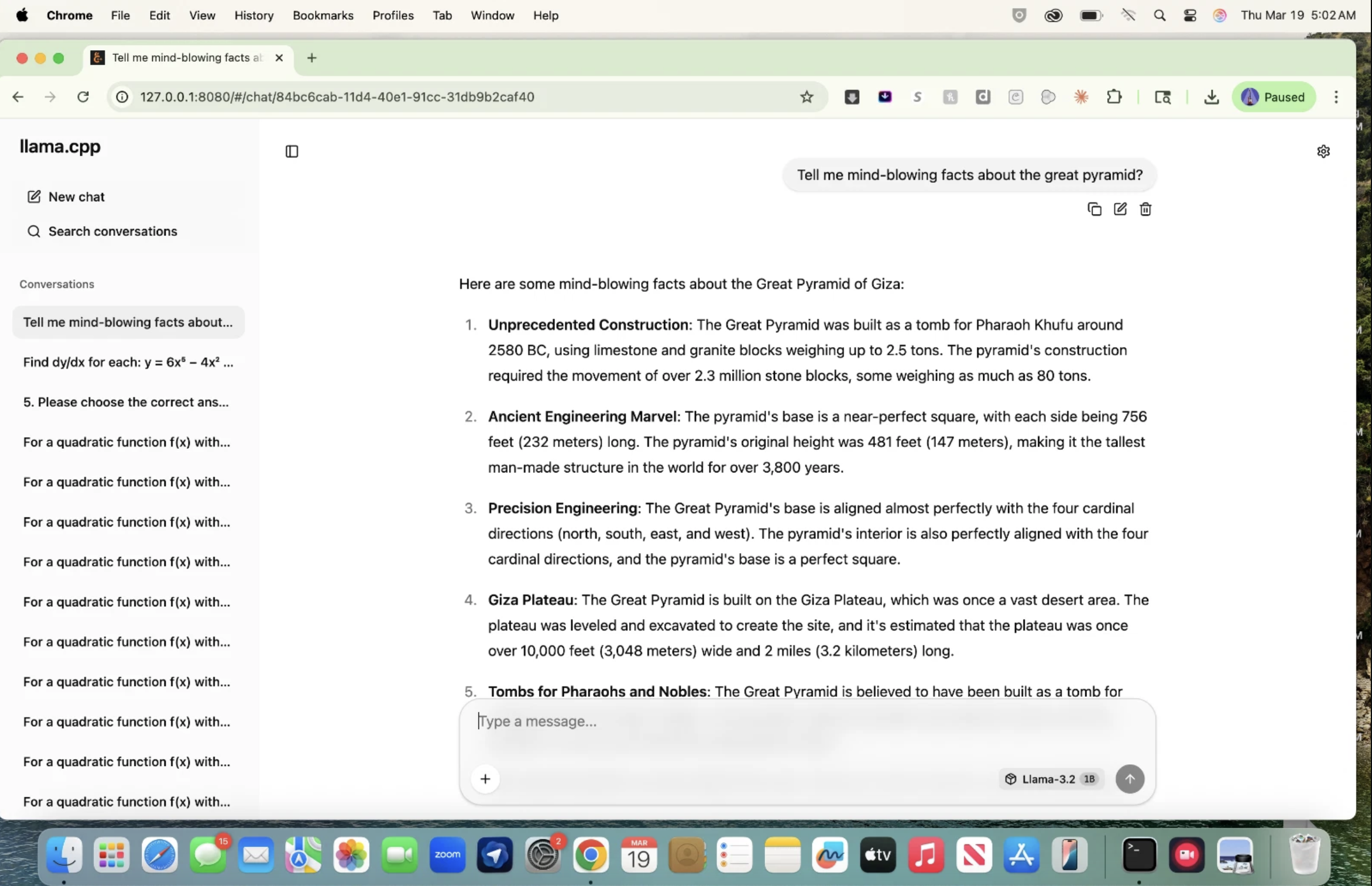Select the "Tell me mind-blowing facts" browser tab
This screenshot has width=1372, height=886.
(188, 58)
